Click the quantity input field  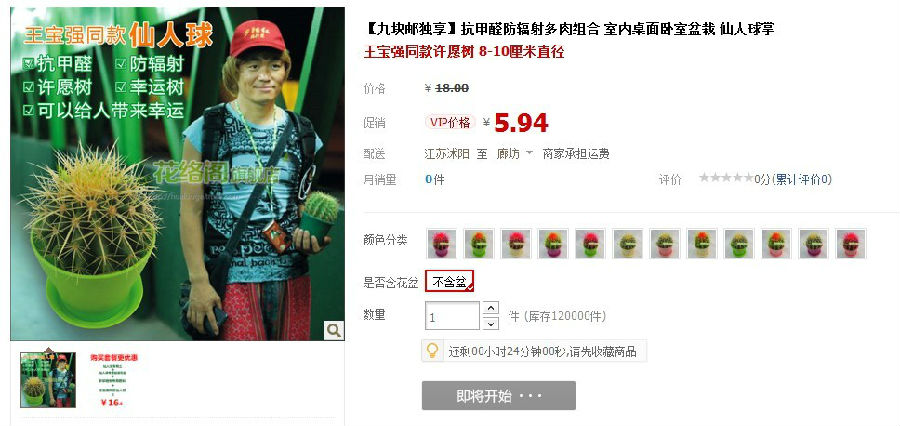pos(452,316)
